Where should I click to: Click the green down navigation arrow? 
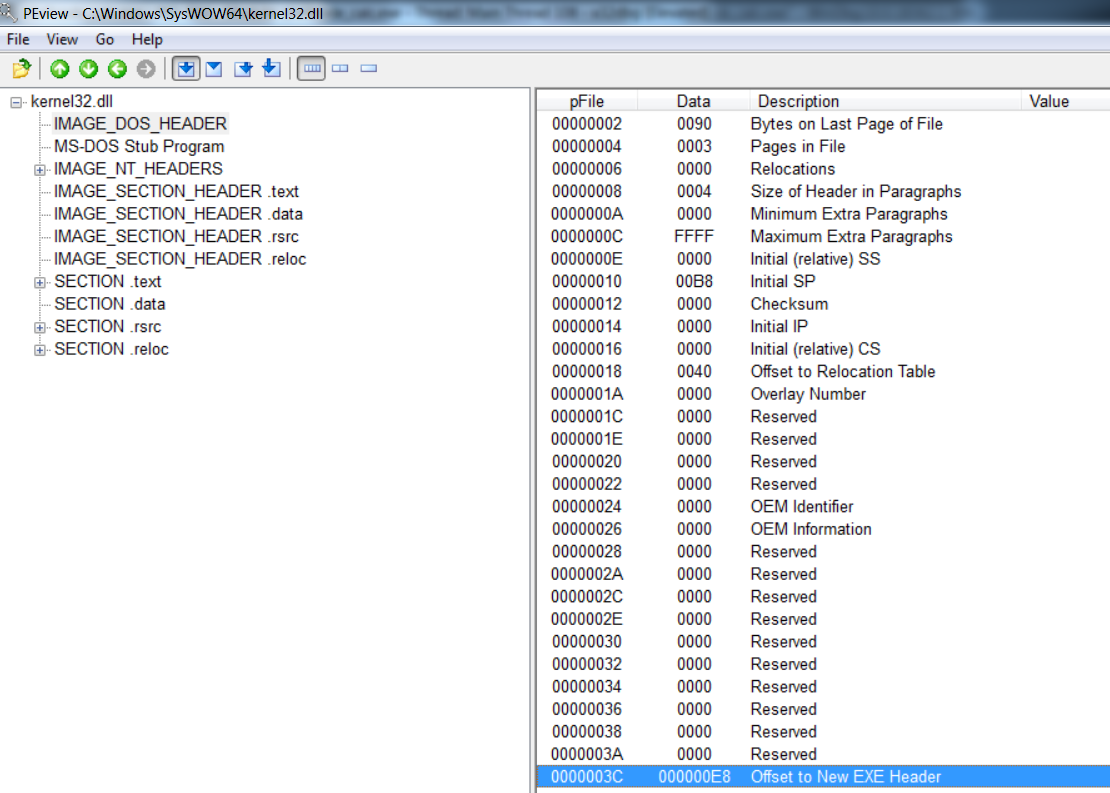87,68
